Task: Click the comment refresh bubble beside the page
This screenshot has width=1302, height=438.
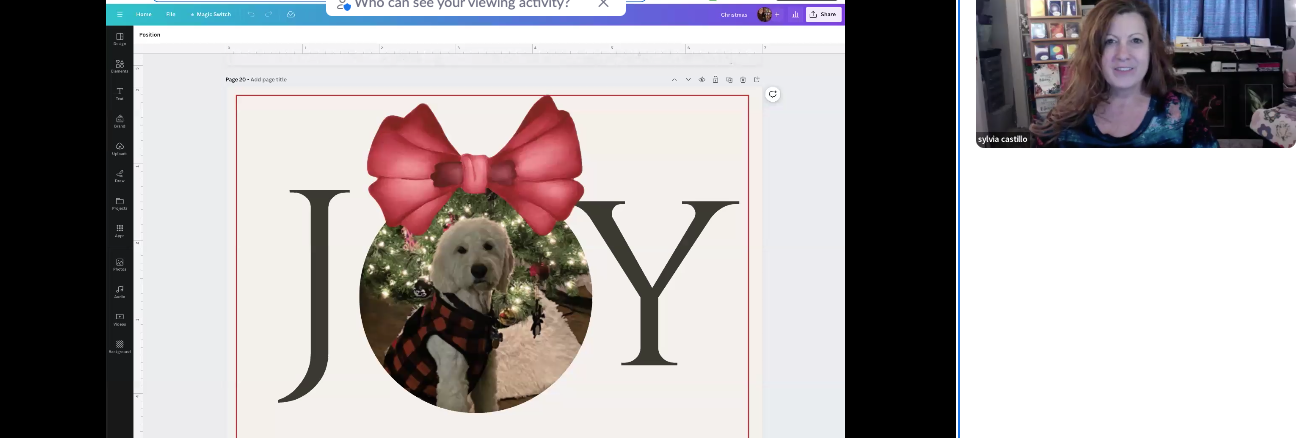Action: tap(773, 94)
